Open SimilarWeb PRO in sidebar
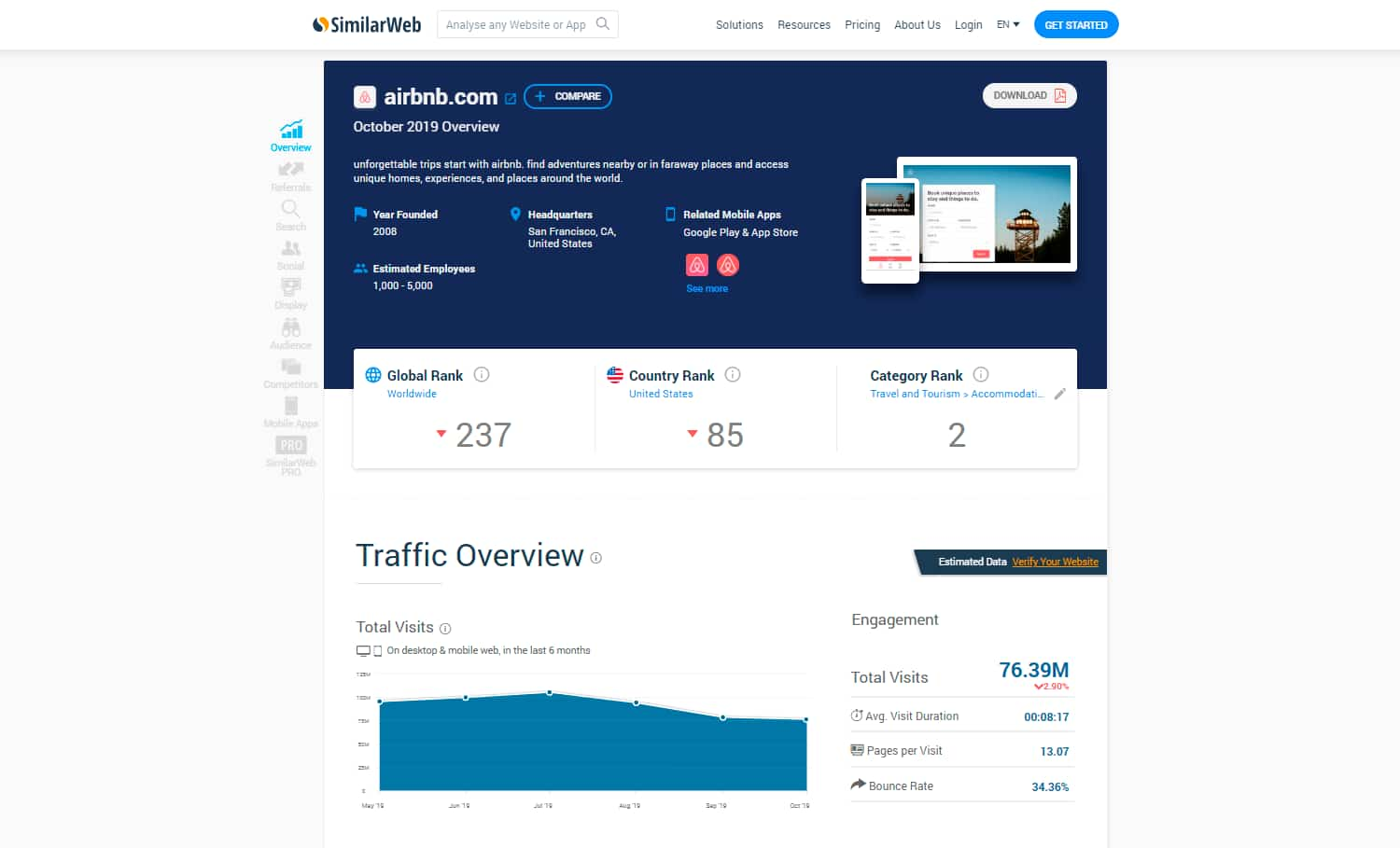The width and height of the screenshot is (1400, 848). click(x=291, y=456)
